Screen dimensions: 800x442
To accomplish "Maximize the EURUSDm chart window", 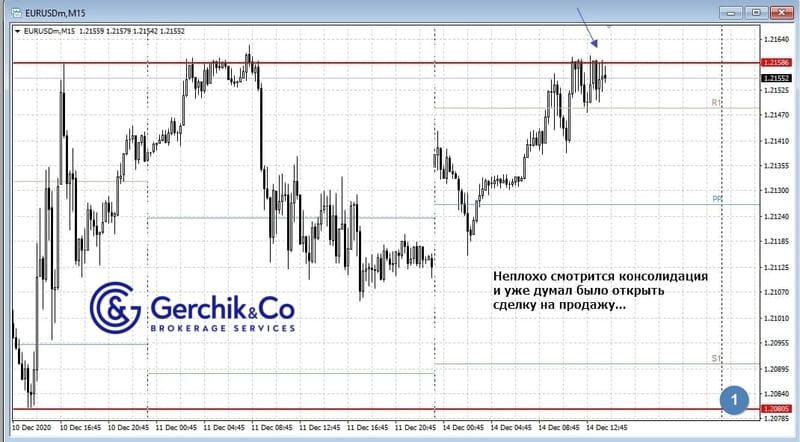I will click(x=755, y=11).
